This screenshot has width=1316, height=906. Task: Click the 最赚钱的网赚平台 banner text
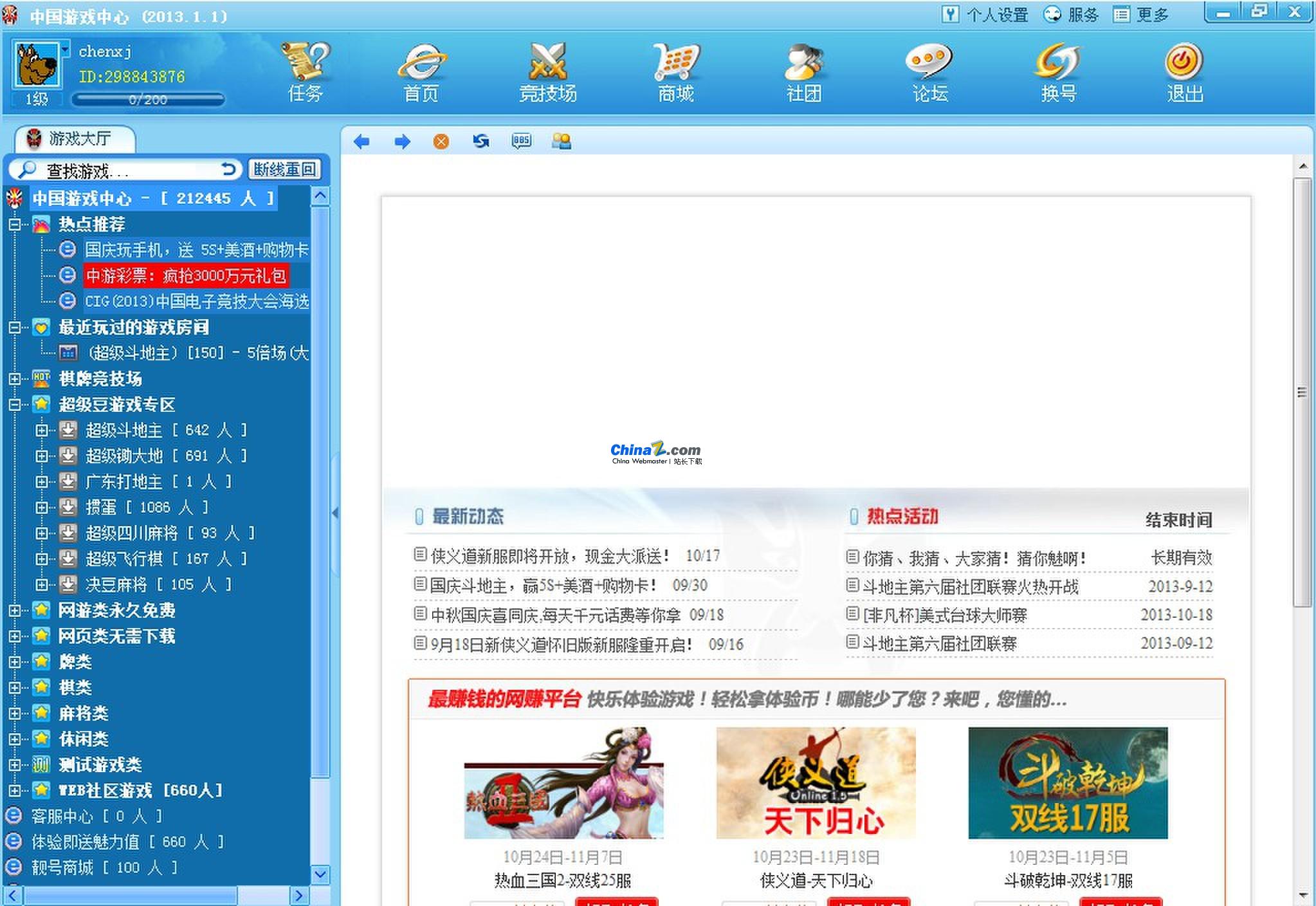(504, 699)
